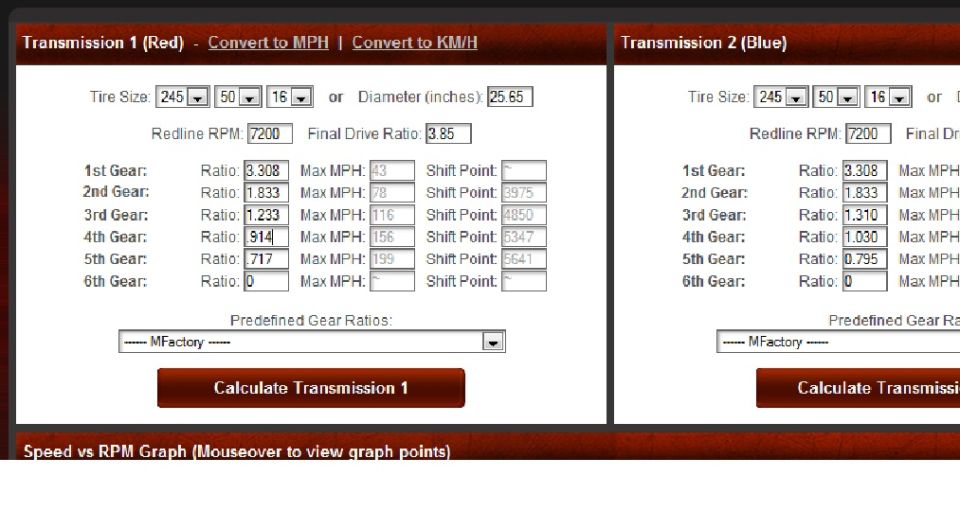Click Transmission 1 6th Gear ratio field
Viewport: 960px width, 511px height.
pyautogui.click(x=266, y=281)
